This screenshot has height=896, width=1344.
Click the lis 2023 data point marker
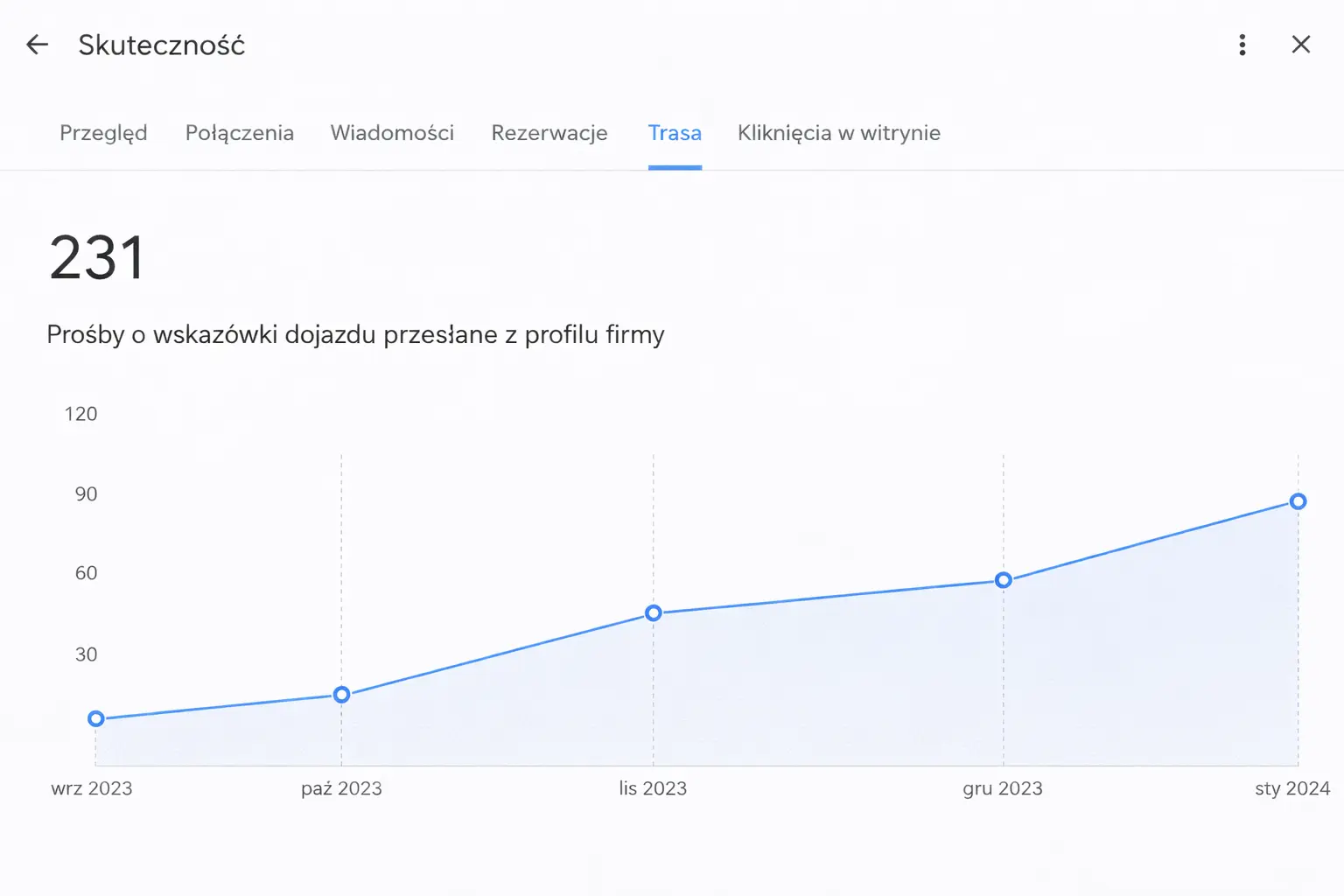tap(653, 613)
